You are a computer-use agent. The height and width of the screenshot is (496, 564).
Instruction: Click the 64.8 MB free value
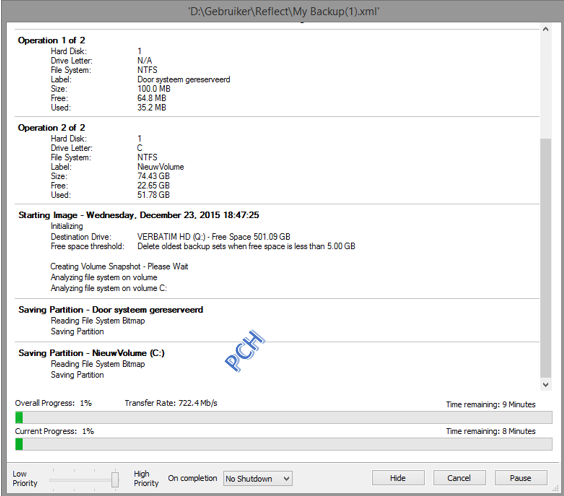pyautogui.click(x=152, y=98)
